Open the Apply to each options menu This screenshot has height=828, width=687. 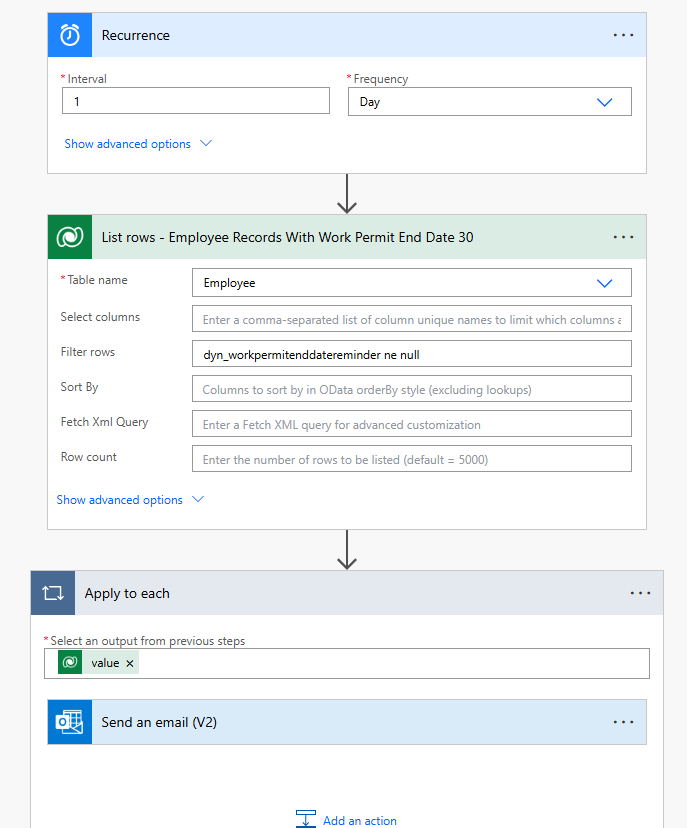[640, 592]
